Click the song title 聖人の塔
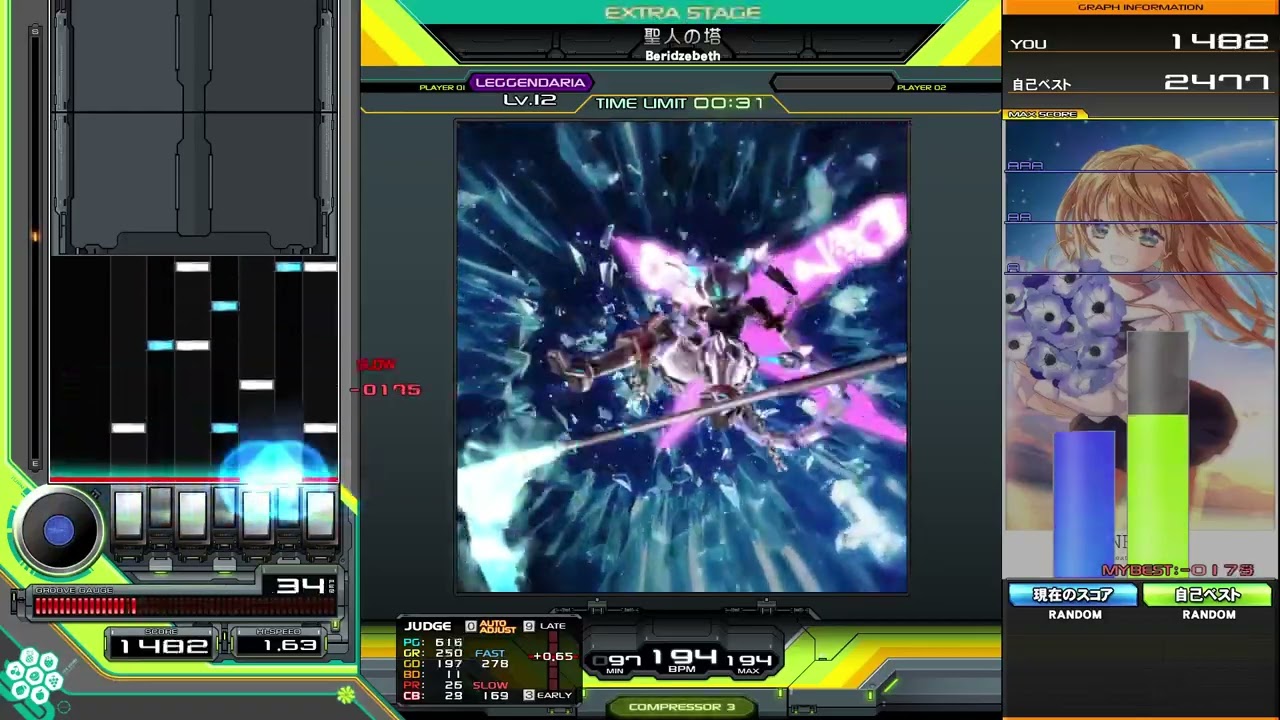The height and width of the screenshot is (720, 1280). click(683, 37)
